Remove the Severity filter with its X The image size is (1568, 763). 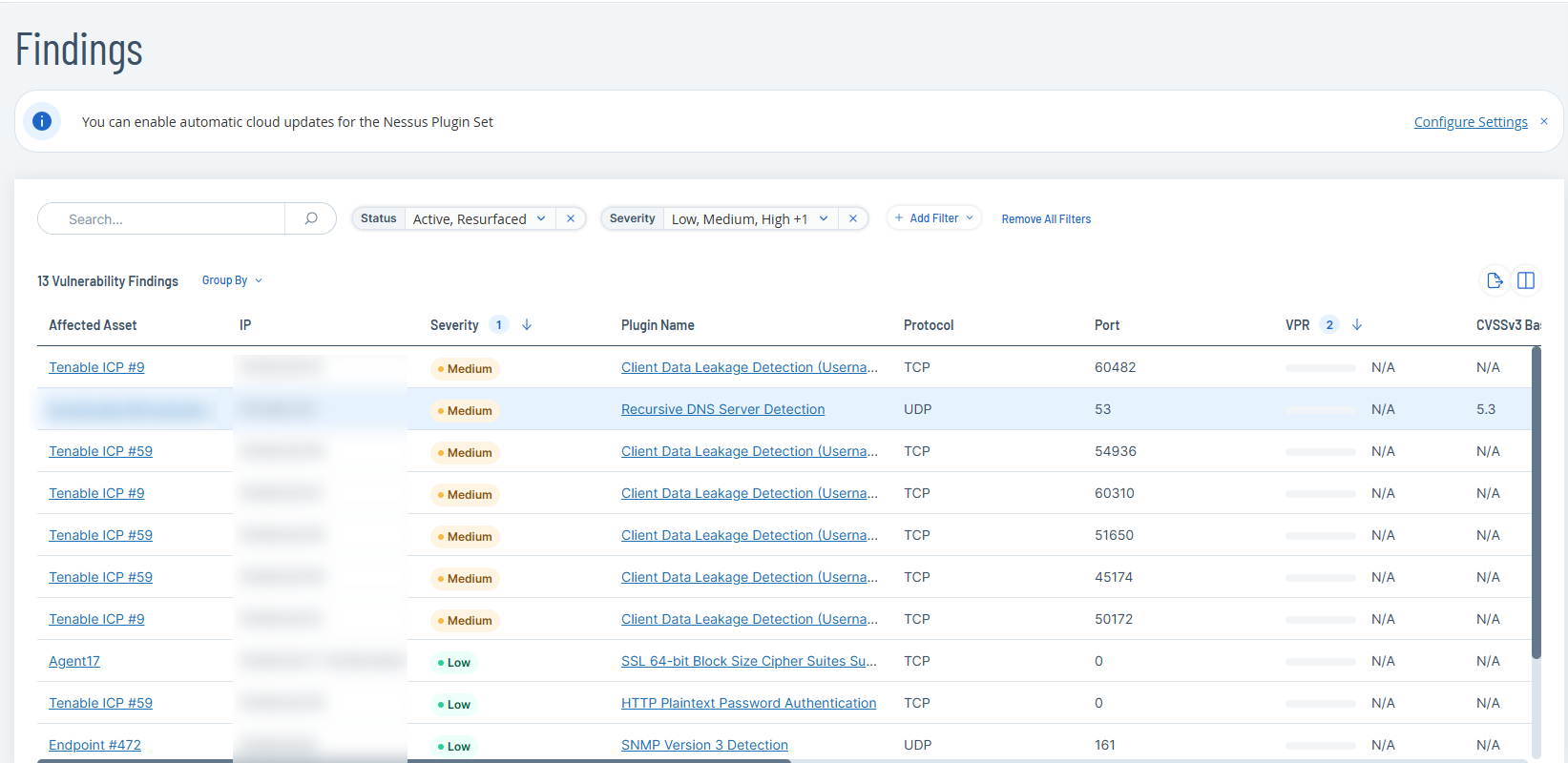click(x=853, y=218)
